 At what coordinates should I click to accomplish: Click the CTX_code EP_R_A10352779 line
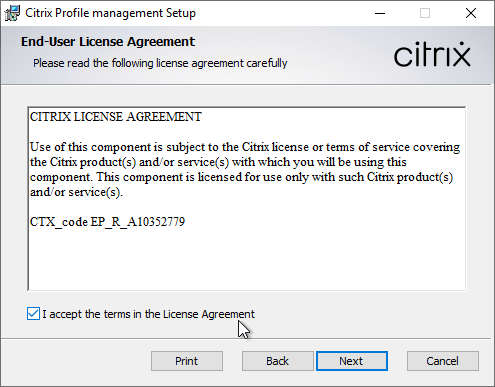coord(107,222)
